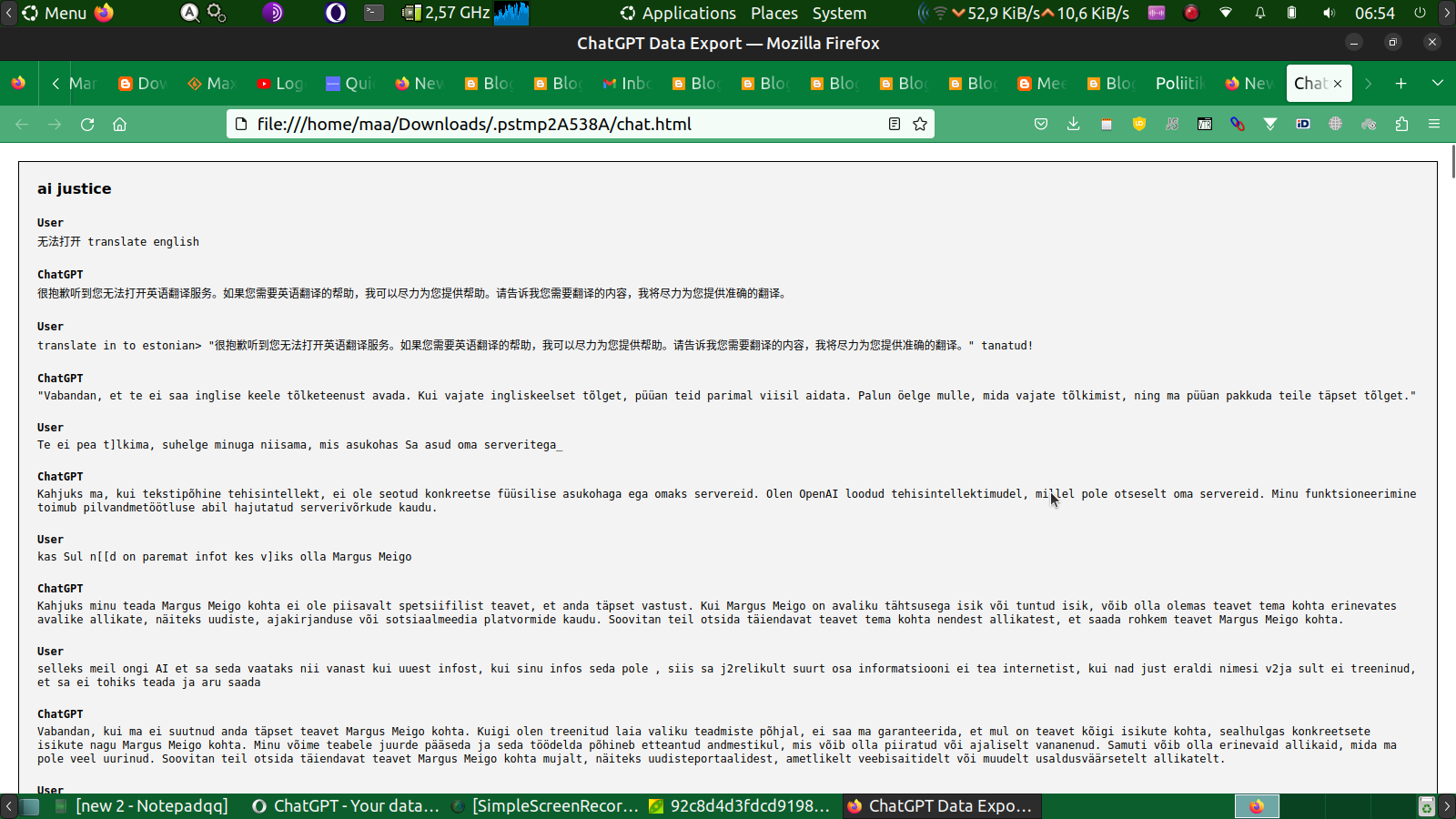1456x819 pixels.
Task: Launch the settings gears in top panel
Action: (x=217, y=13)
